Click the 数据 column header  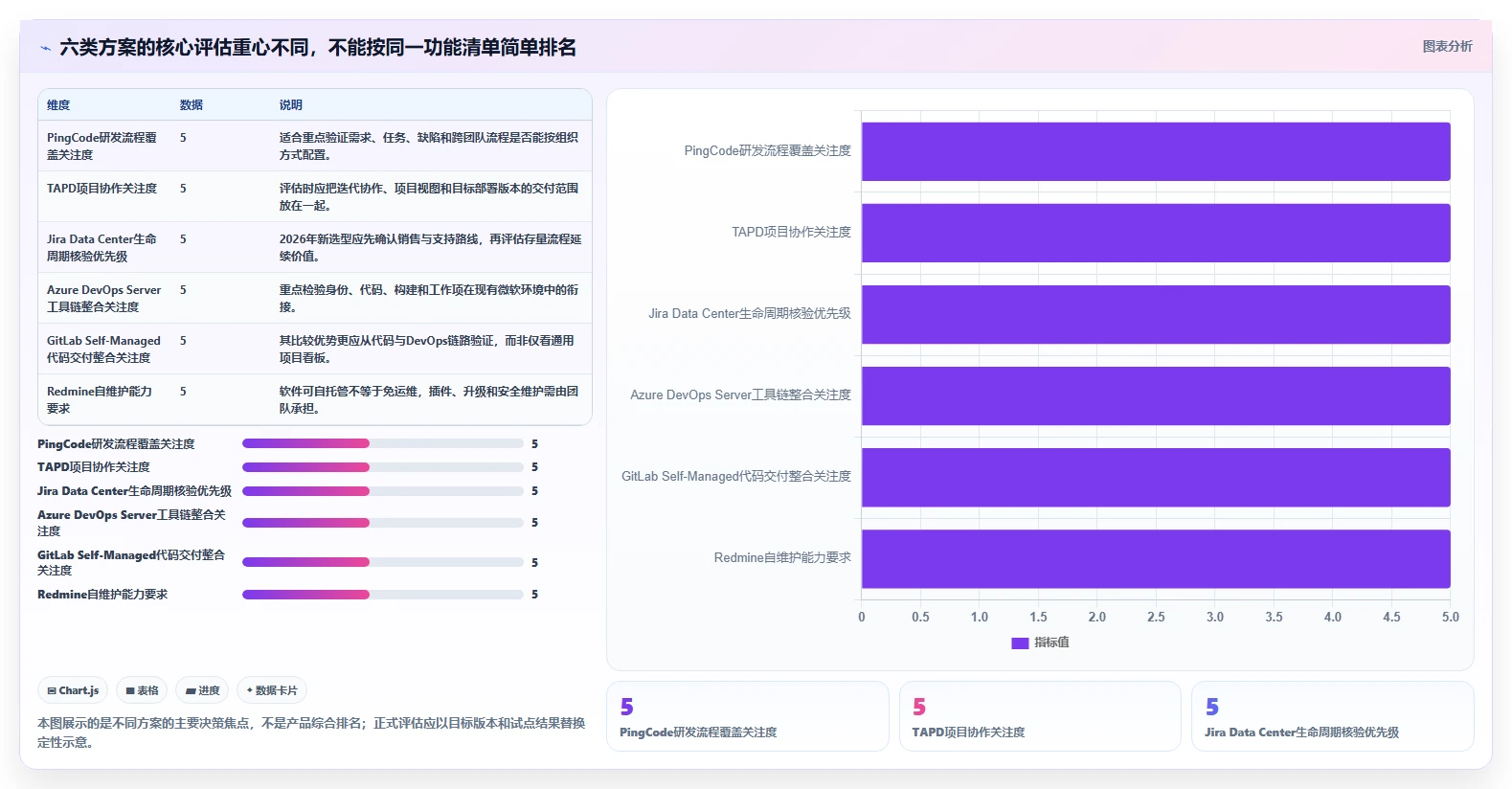[x=192, y=105]
